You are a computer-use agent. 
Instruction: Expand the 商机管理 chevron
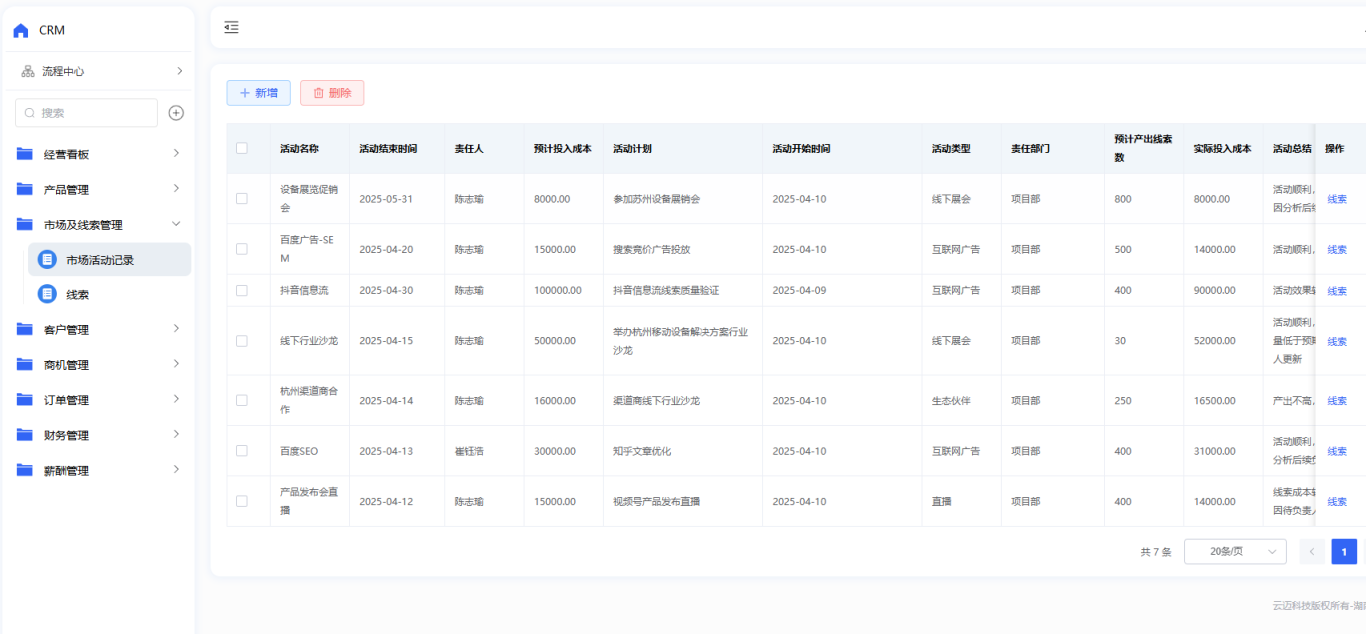[x=176, y=363]
